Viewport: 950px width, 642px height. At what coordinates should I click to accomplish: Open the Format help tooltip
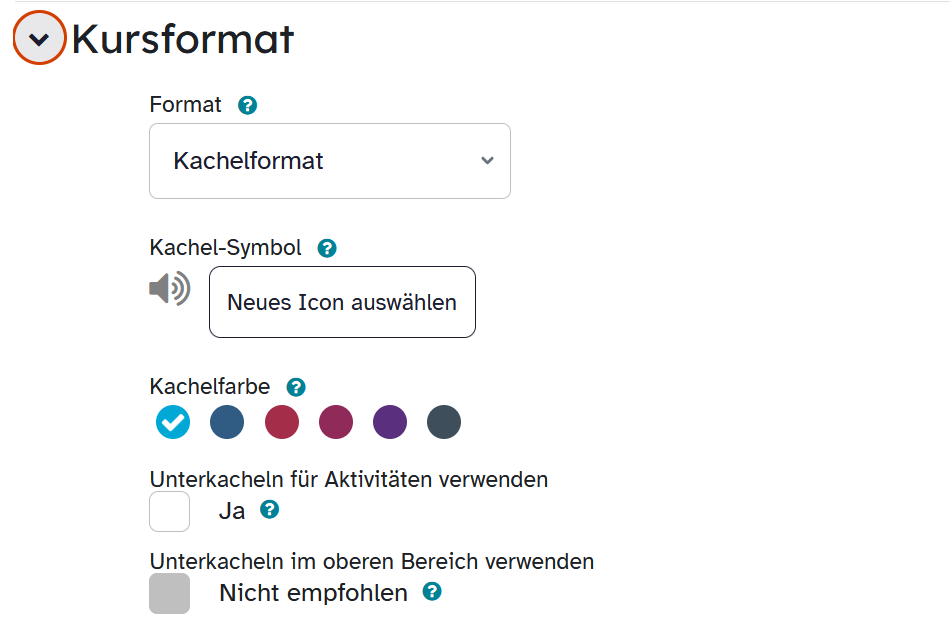(246, 104)
